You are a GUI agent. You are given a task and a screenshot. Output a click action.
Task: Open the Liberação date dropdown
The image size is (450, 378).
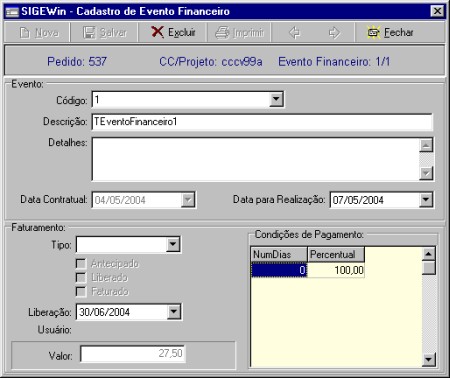(174, 312)
